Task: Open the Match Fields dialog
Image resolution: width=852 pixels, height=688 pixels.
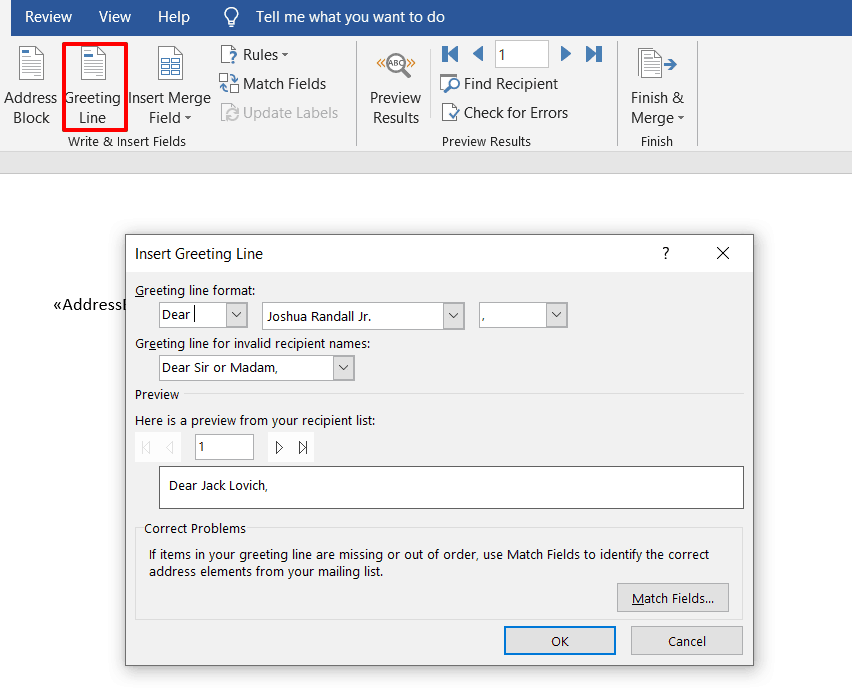Action: (672, 597)
